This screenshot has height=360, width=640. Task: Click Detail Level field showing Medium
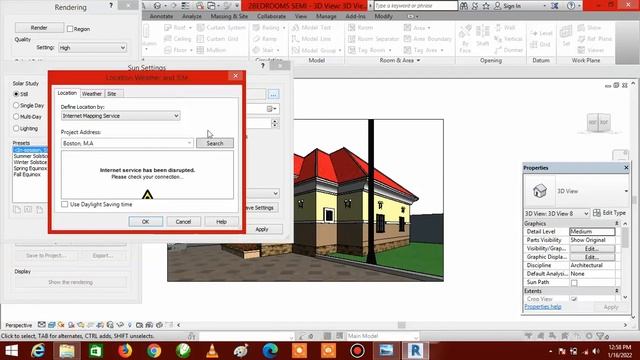tap(592, 231)
